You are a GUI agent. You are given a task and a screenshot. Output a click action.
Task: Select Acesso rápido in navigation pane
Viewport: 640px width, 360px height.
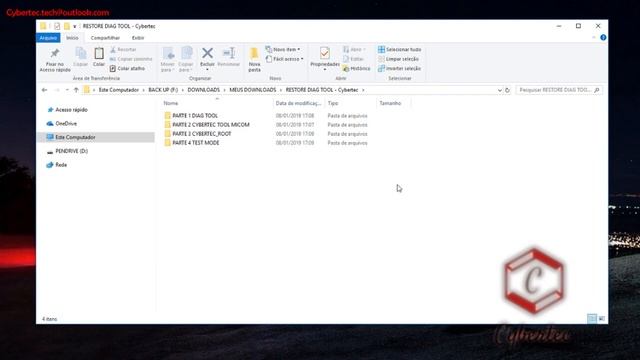pos(71,110)
